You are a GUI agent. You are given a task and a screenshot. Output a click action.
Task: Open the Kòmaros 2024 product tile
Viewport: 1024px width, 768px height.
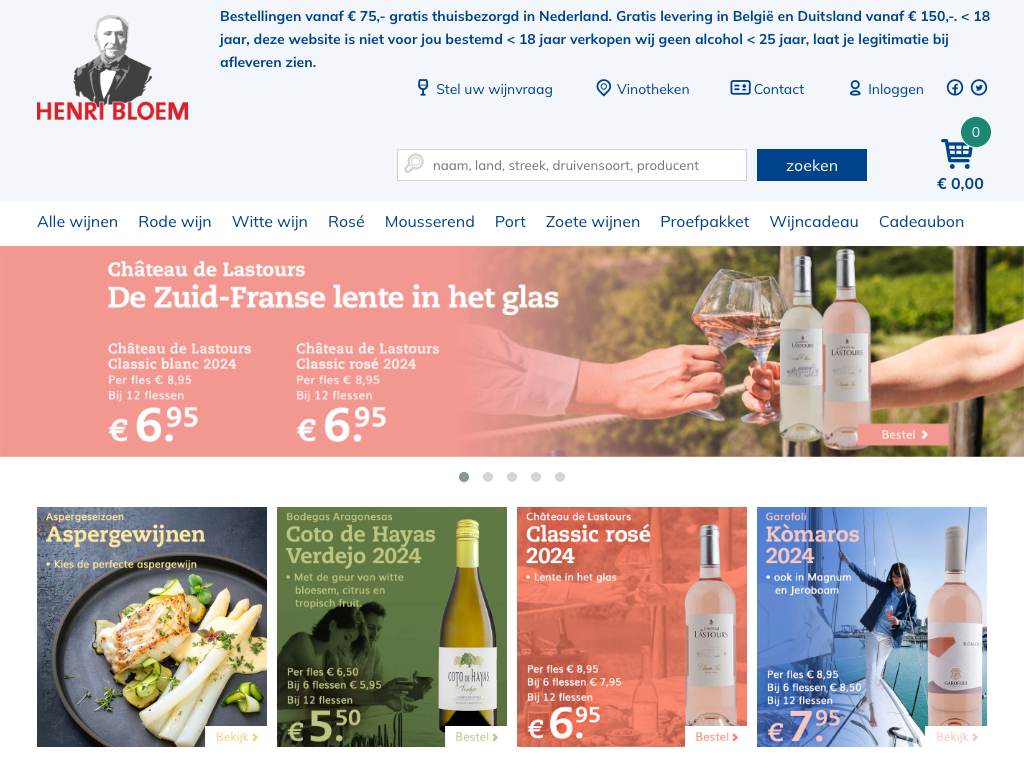872,627
